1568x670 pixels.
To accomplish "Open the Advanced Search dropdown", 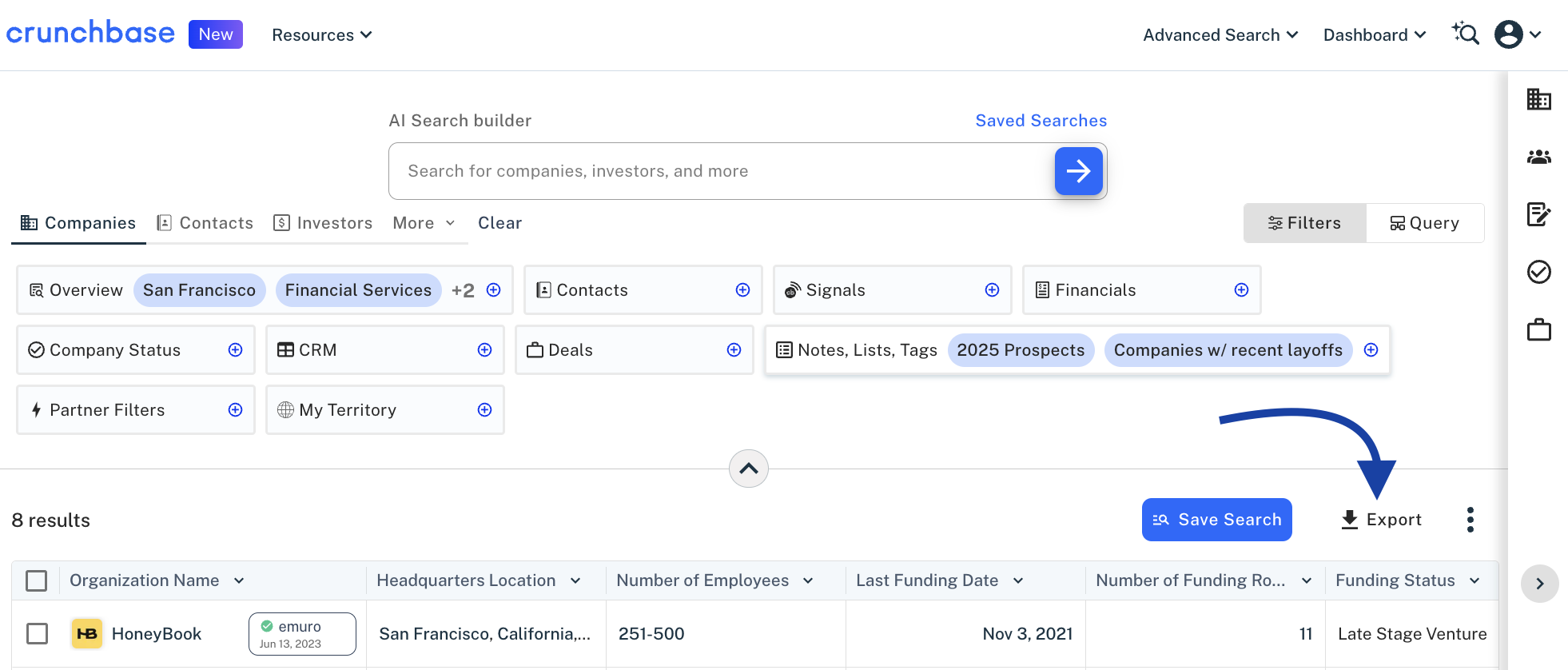I will pyautogui.click(x=1220, y=35).
